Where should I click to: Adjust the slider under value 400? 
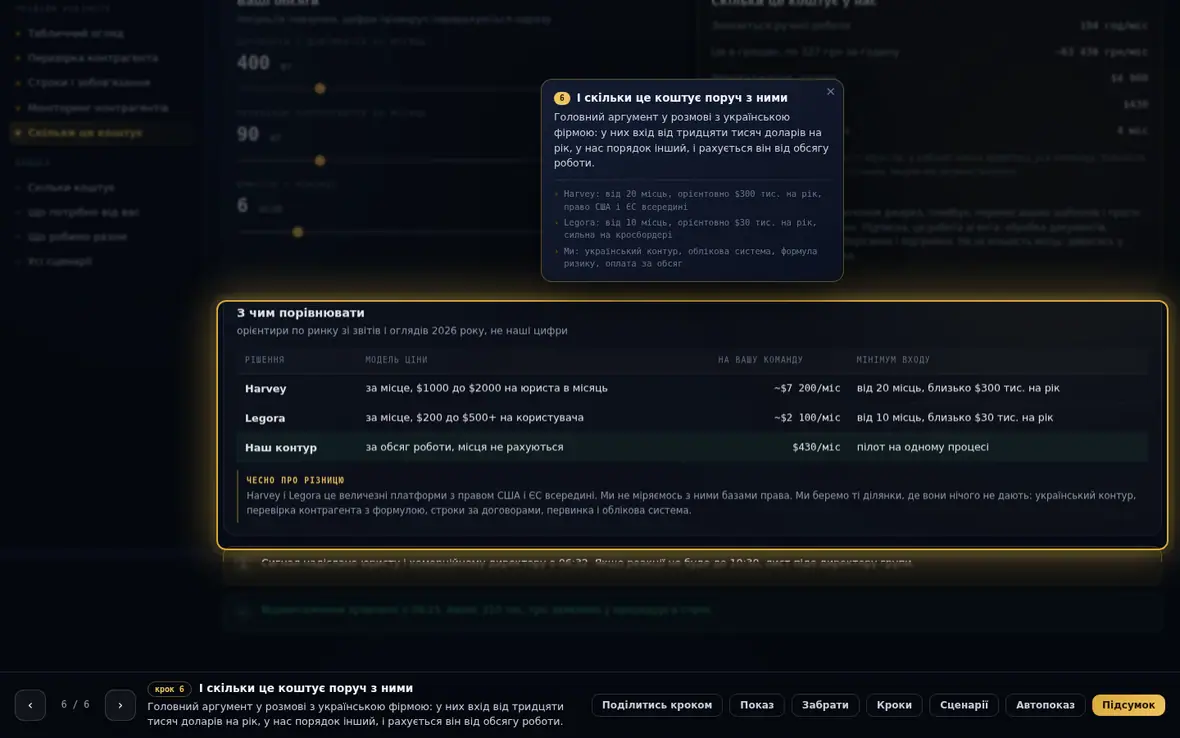click(x=320, y=89)
